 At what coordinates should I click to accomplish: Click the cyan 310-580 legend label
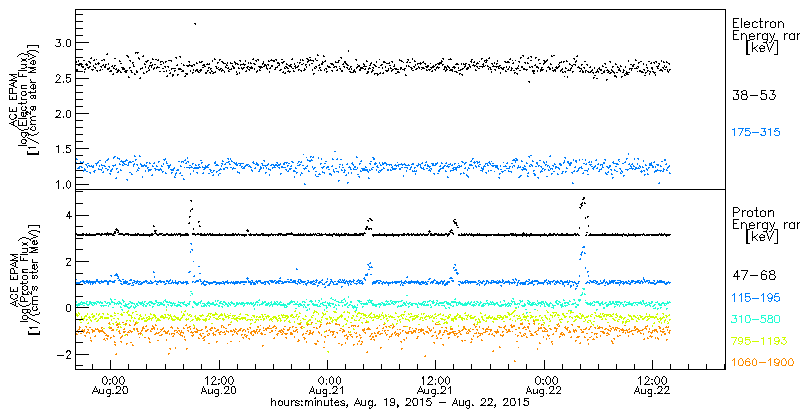[x=756, y=320]
